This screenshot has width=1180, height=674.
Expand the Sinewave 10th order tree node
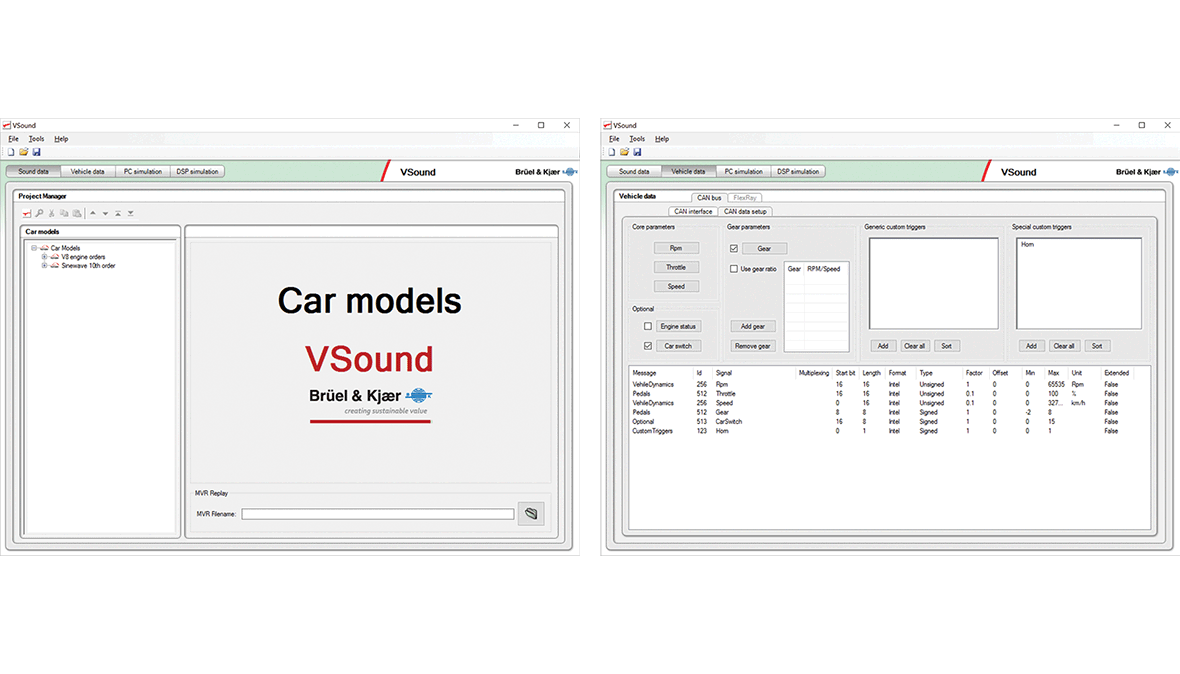coord(44,266)
